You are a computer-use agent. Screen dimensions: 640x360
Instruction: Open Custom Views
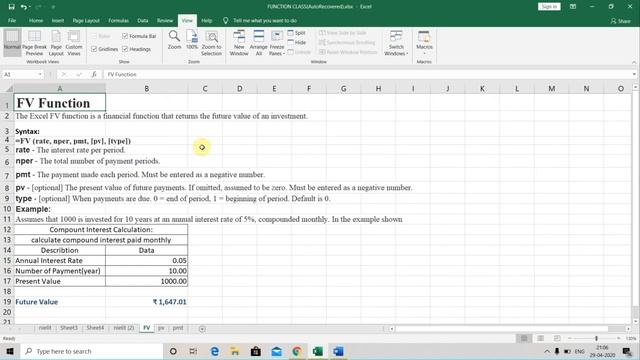(74, 43)
